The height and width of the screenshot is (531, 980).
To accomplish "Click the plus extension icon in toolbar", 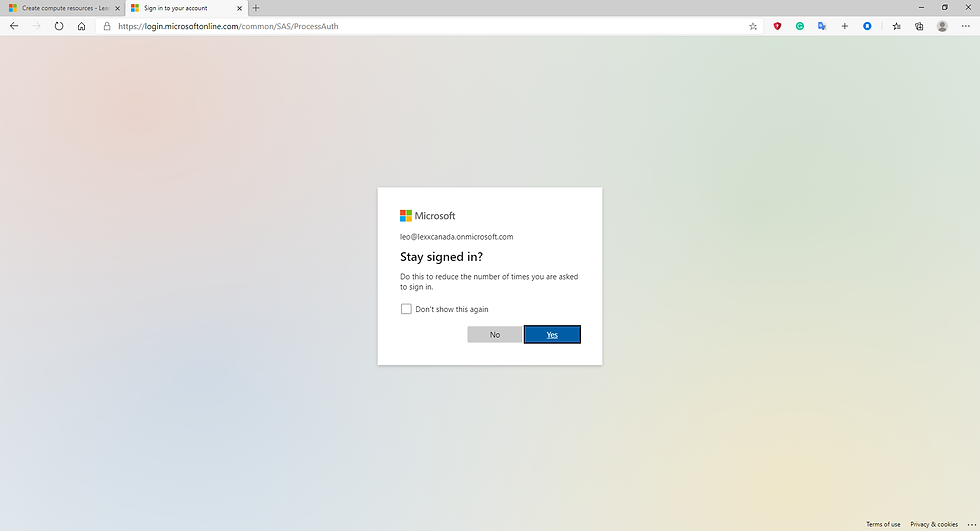I will tap(844, 26).
